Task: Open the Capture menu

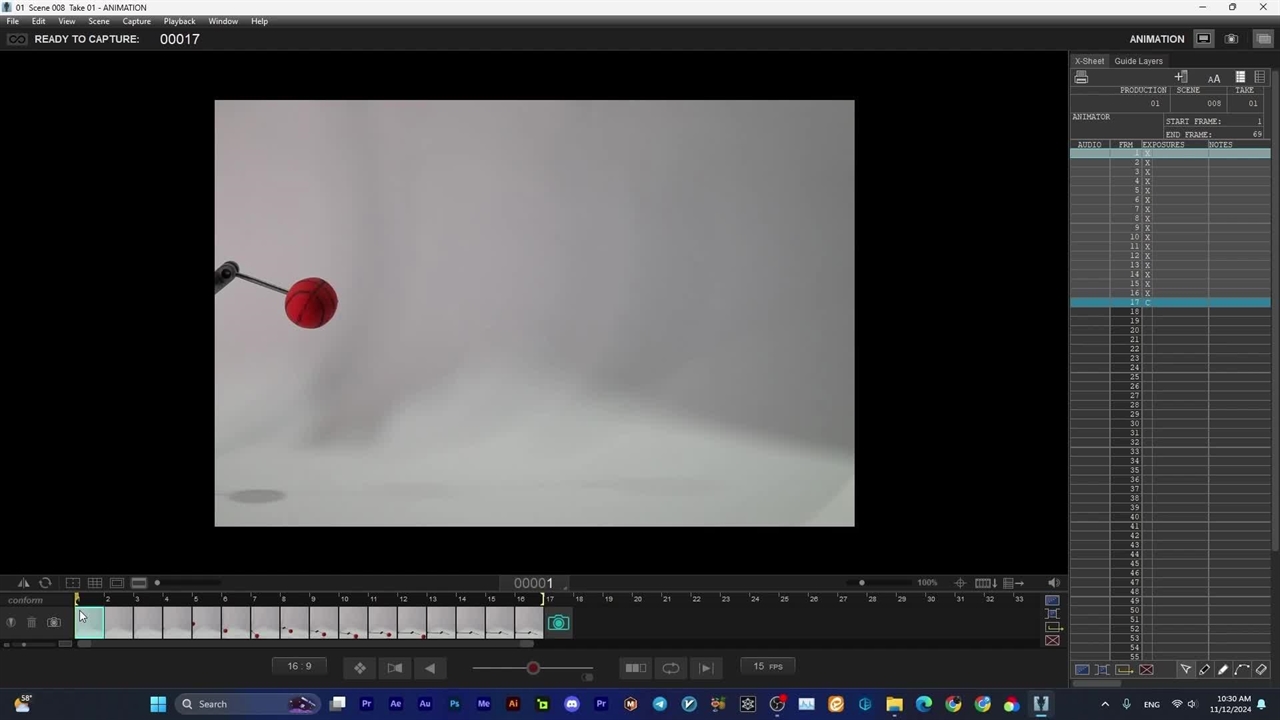Action: pos(136,21)
